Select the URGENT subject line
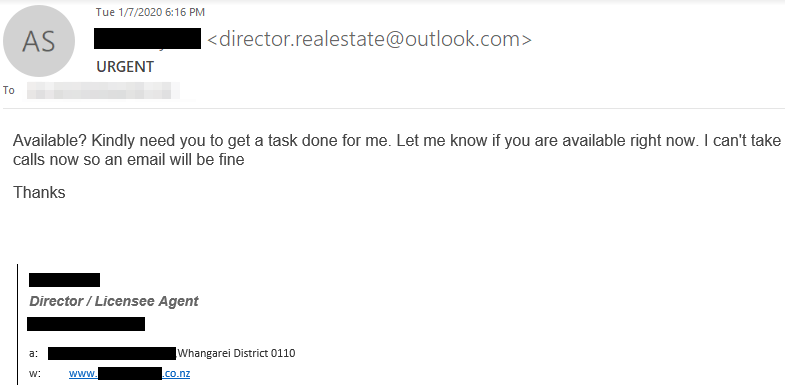Viewport: 785px width, 386px height. click(x=125, y=67)
